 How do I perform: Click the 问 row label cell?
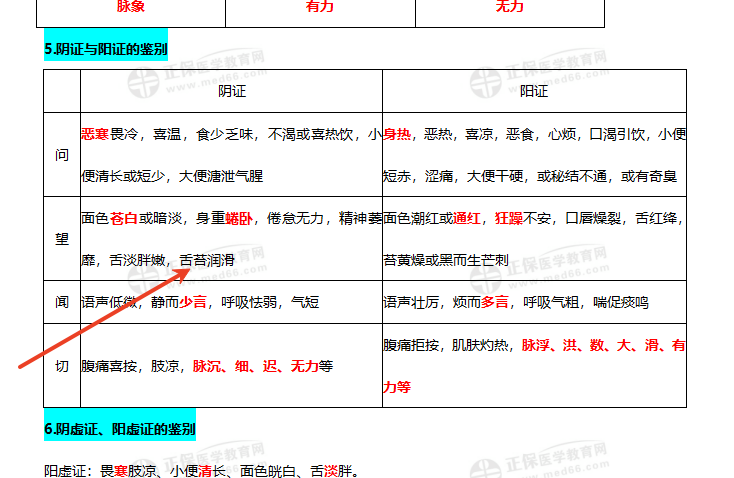click(62, 154)
